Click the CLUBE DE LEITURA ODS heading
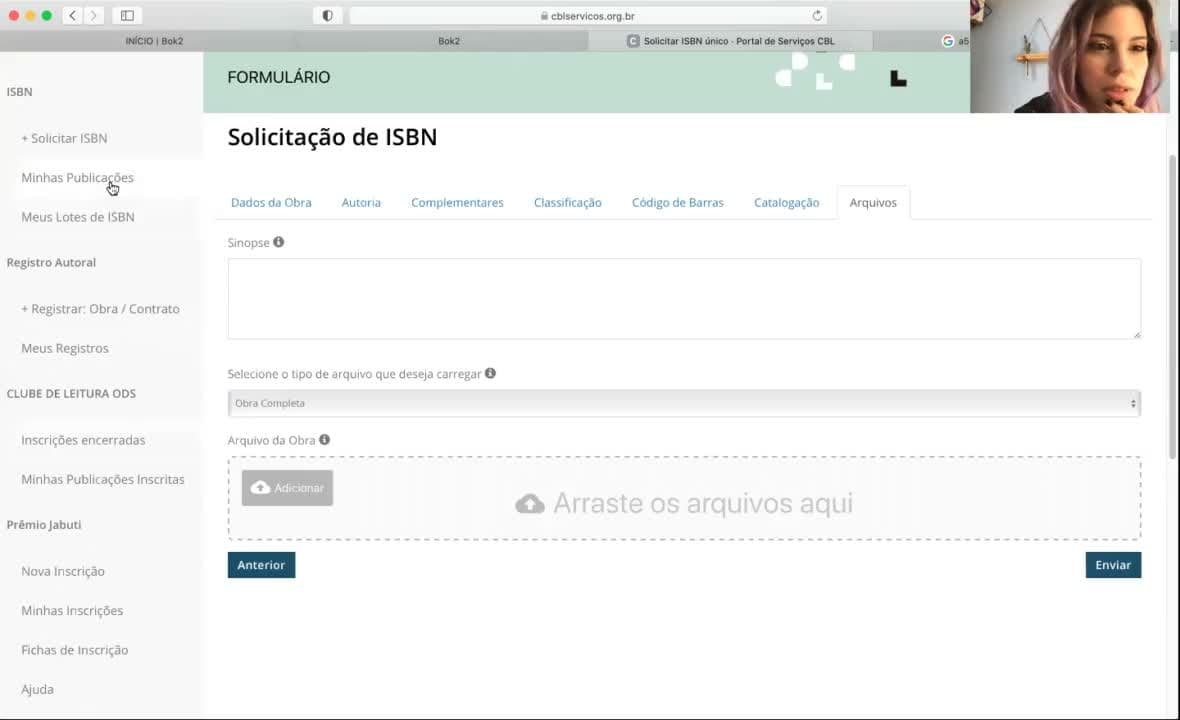This screenshot has width=1180, height=720. click(71, 393)
